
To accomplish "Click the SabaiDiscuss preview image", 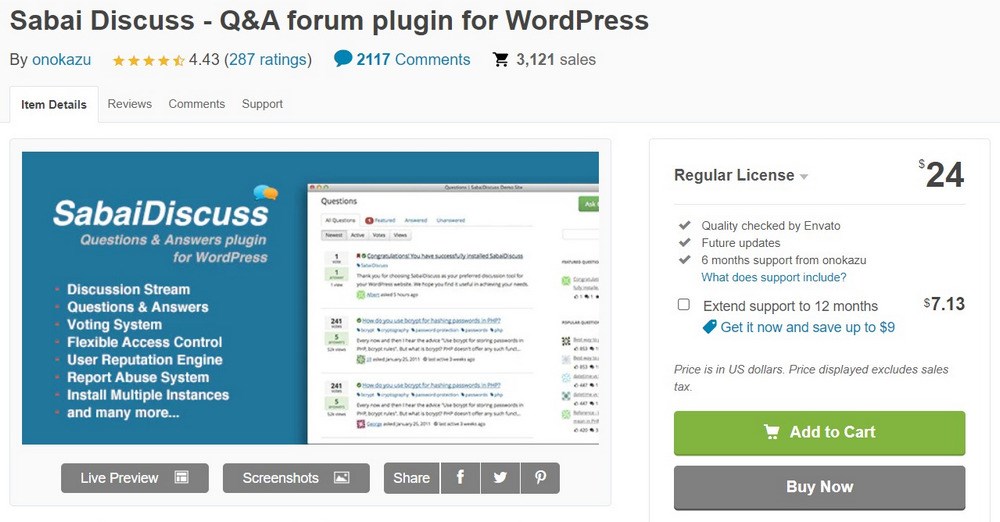I will [x=310, y=297].
